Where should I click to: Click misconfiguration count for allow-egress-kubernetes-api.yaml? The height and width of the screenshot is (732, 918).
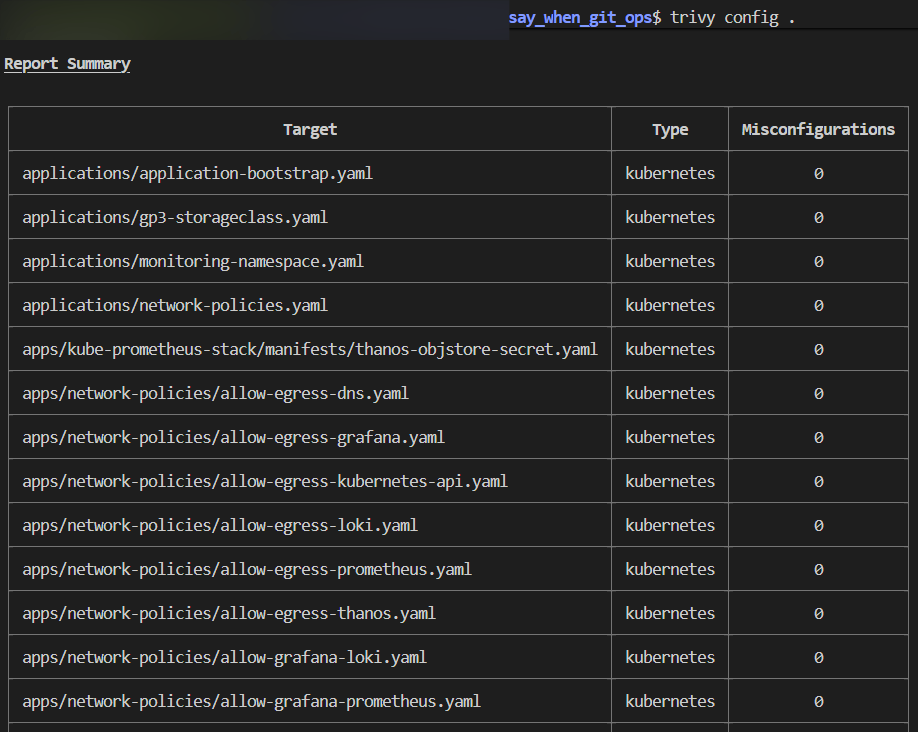[818, 481]
